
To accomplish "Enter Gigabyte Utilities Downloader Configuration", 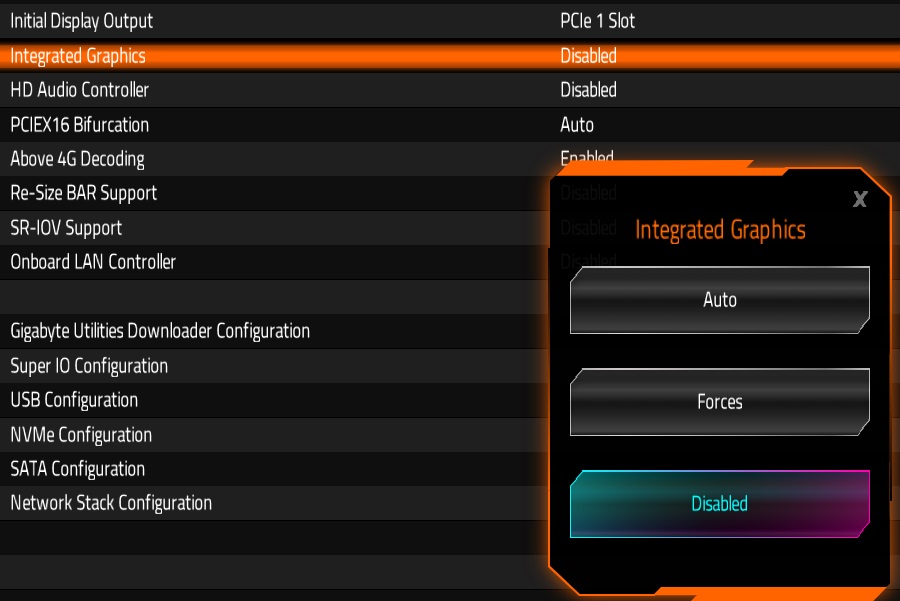I will pos(160,331).
